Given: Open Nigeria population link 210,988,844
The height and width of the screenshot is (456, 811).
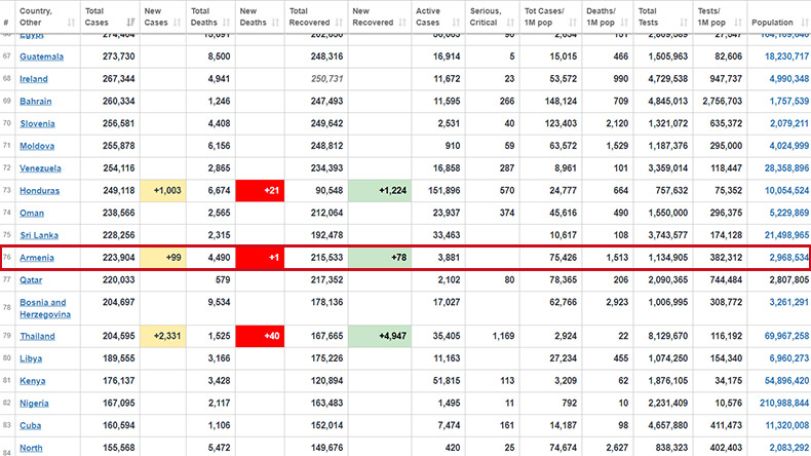Looking at the screenshot, I should pos(785,403).
